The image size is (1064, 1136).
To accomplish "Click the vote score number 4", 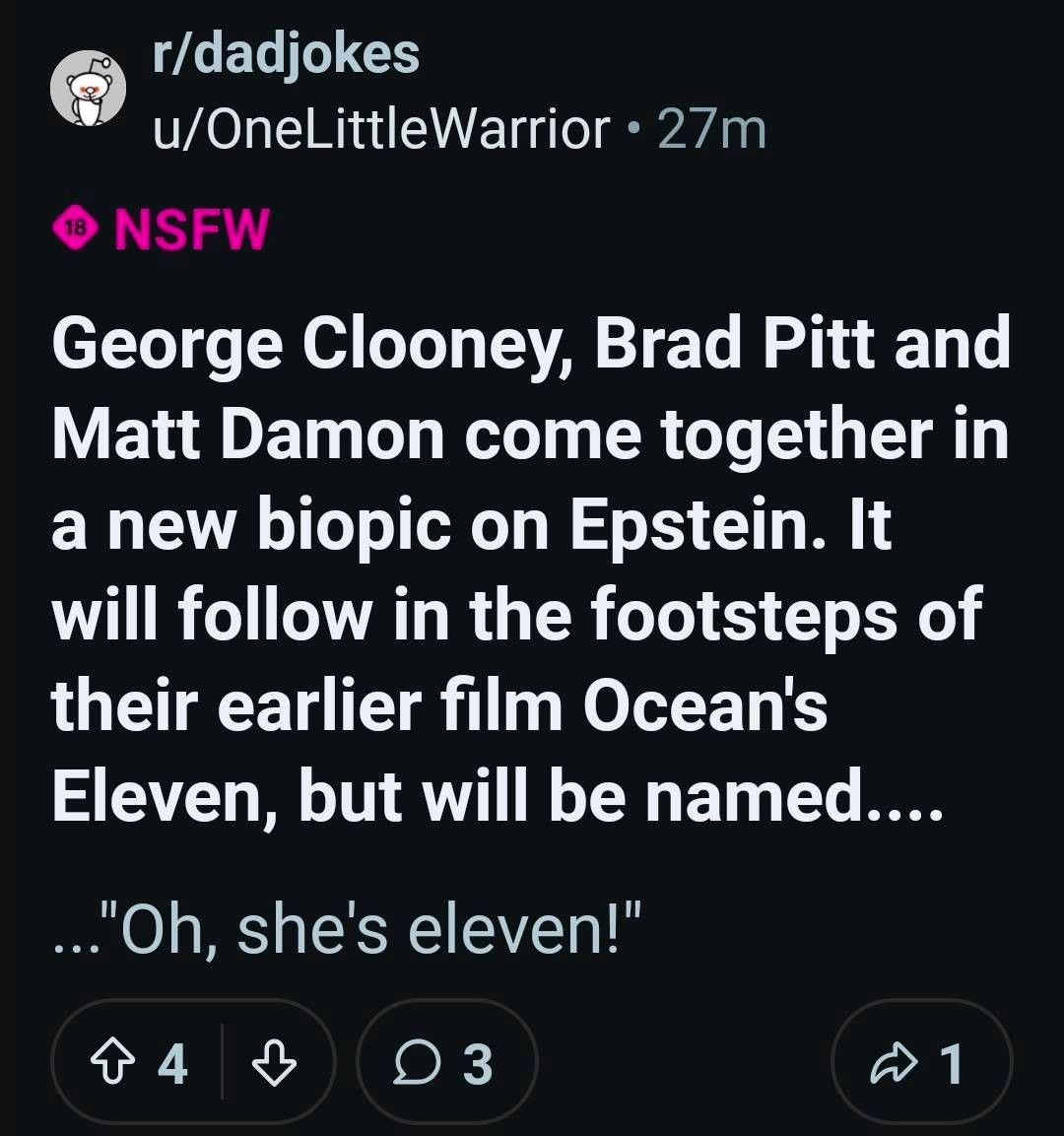I will [x=173, y=1063].
